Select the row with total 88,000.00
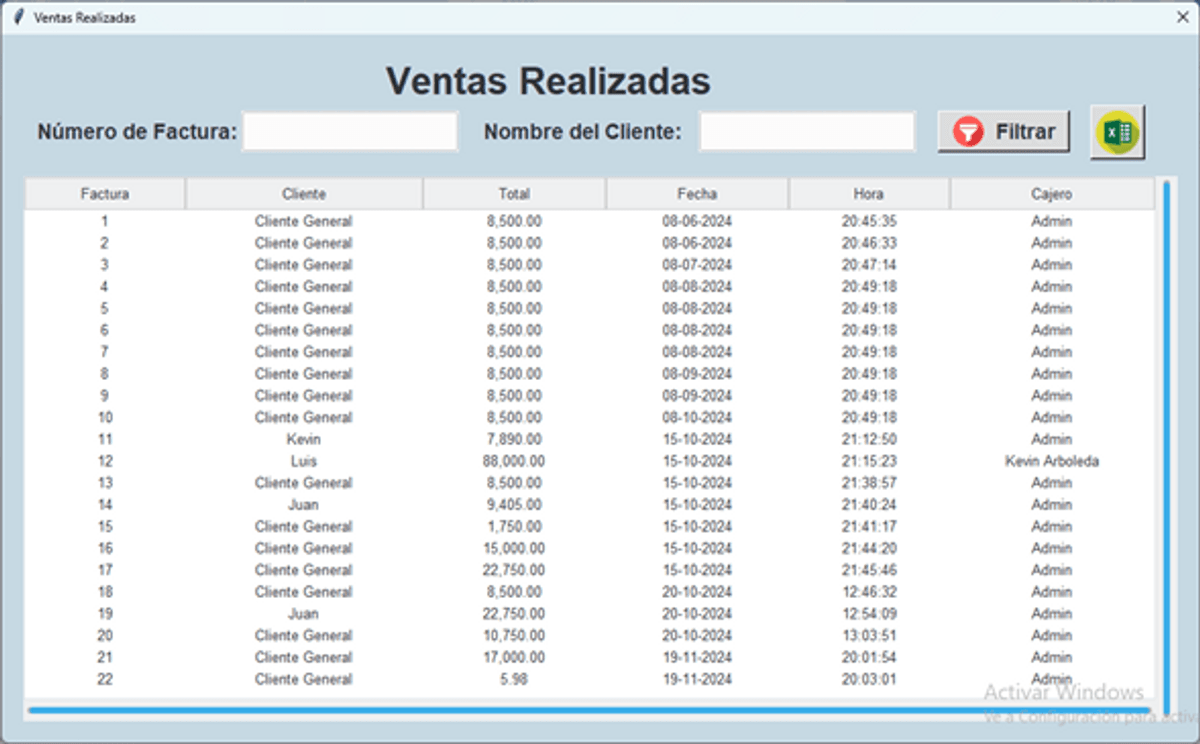Viewport: 1200px width, 744px height. tap(514, 461)
